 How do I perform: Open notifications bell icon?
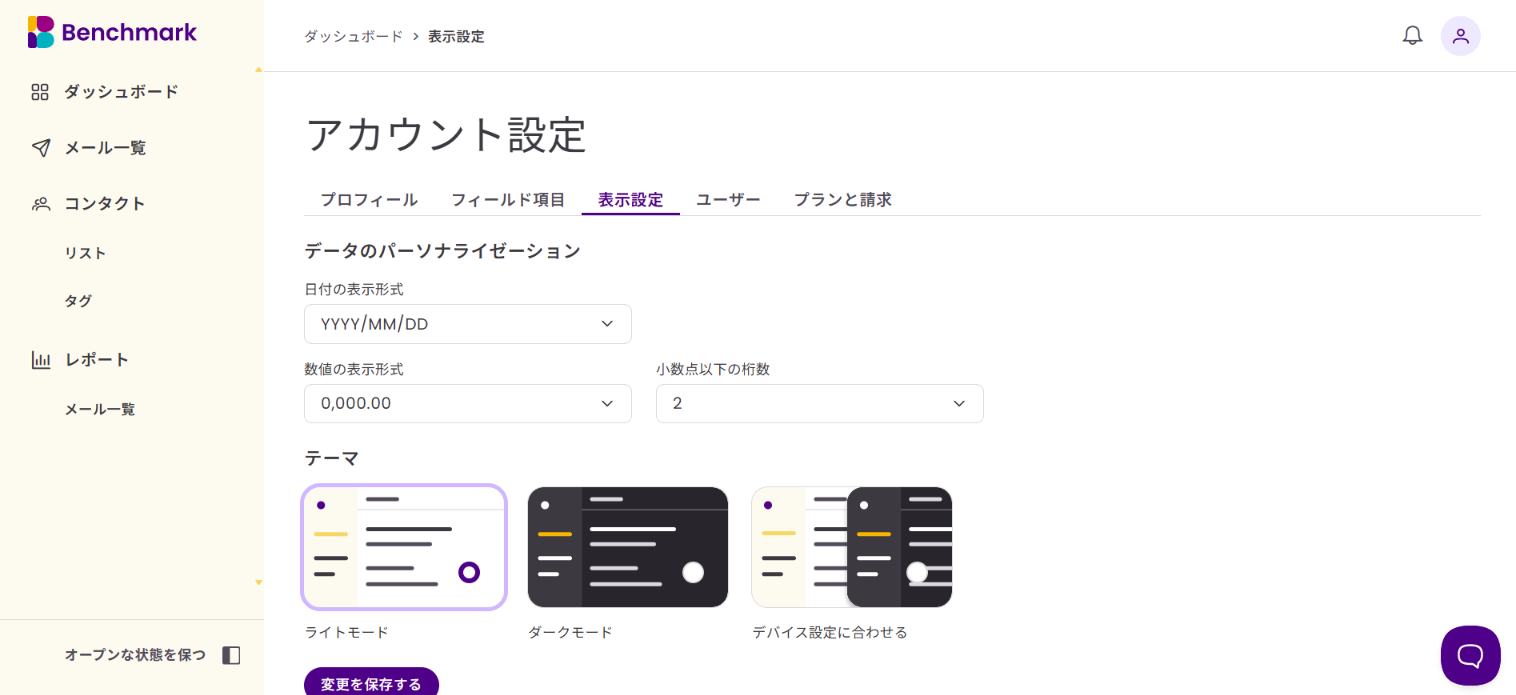point(1412,36)
